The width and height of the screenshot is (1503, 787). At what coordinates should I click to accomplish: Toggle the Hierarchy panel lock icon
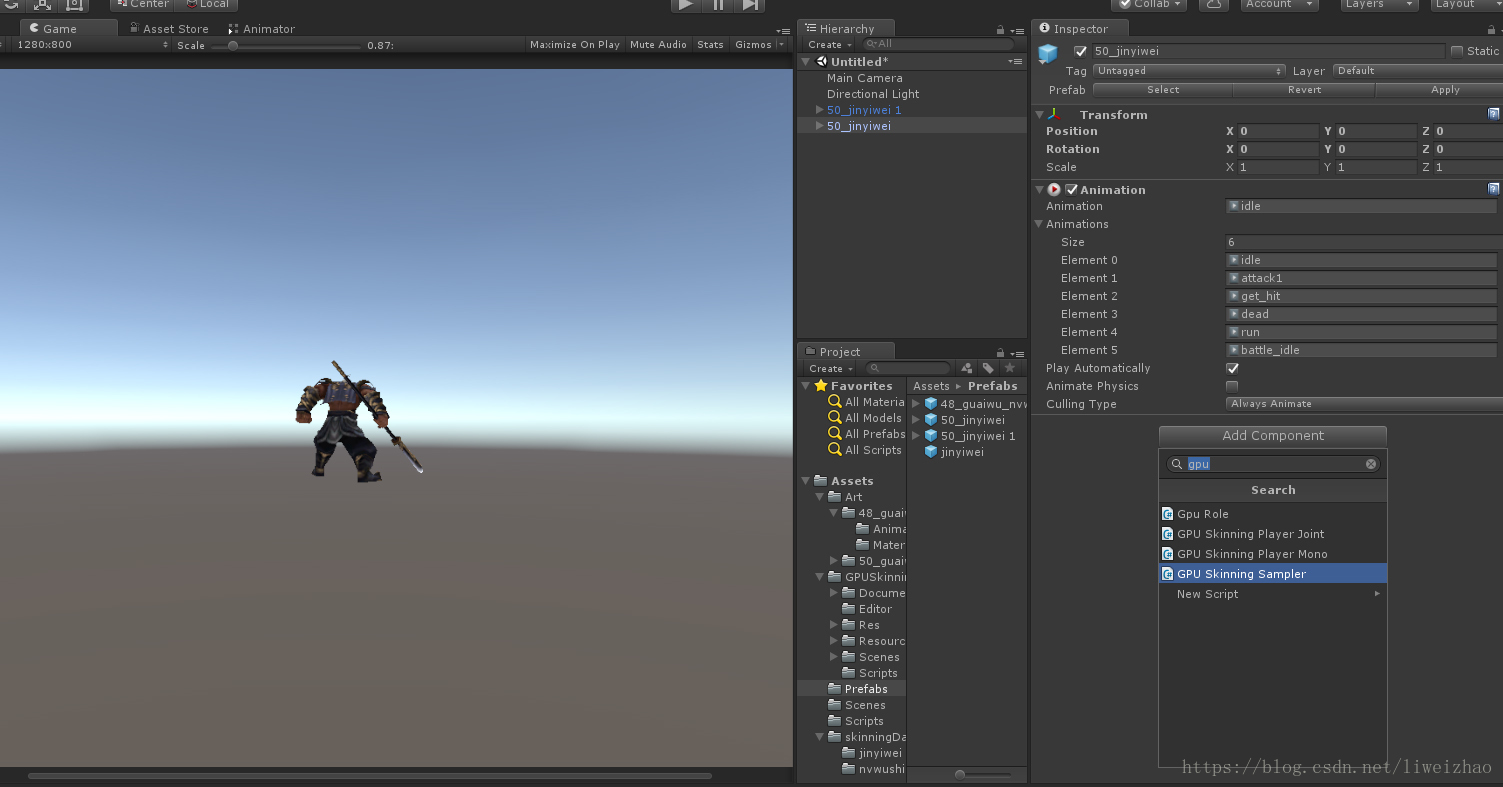pos(1001,30)
